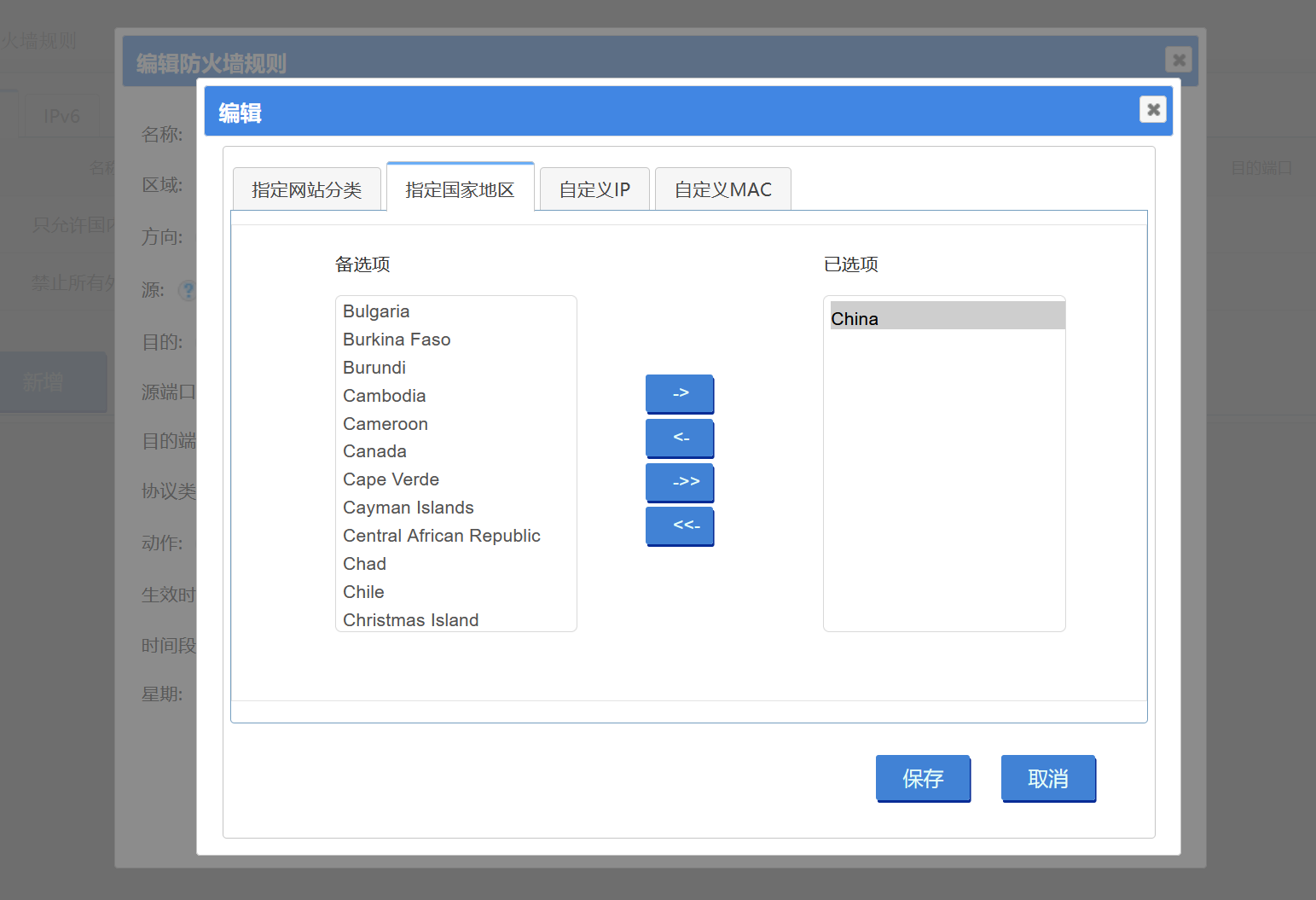
Task: Select Canada in the available list
Action: tap(374, 451)
